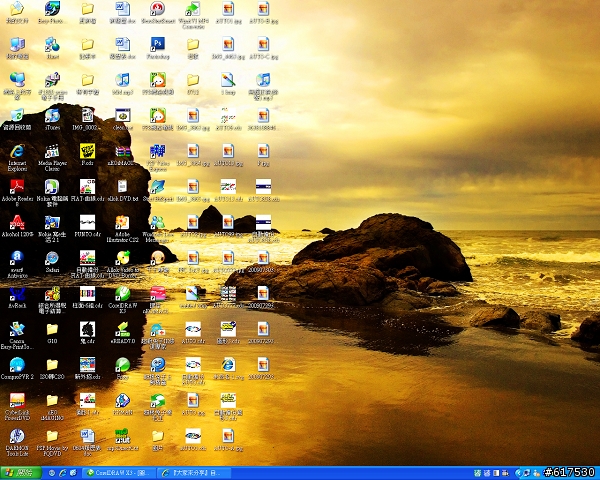Open the Foxy green desktop icon

pos(122,365)
